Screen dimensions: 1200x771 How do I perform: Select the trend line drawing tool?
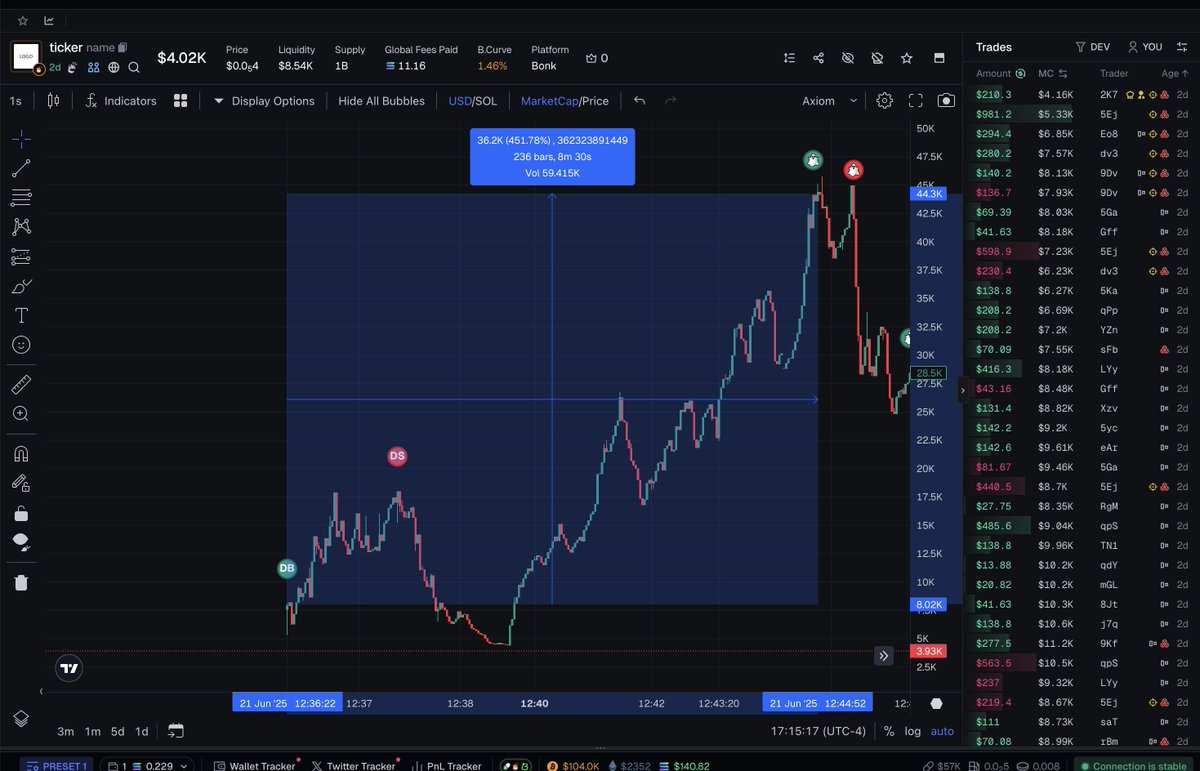click(x=21, y=168)
